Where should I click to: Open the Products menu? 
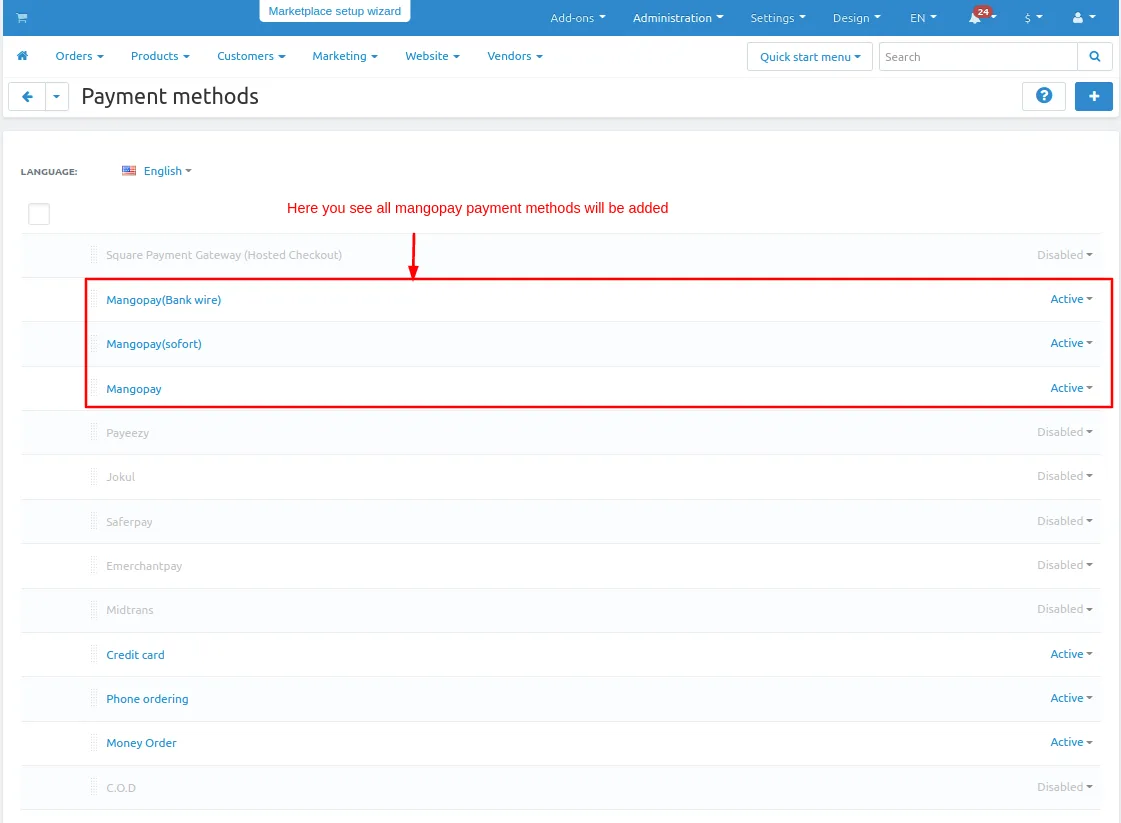click(x=160, y=56)
